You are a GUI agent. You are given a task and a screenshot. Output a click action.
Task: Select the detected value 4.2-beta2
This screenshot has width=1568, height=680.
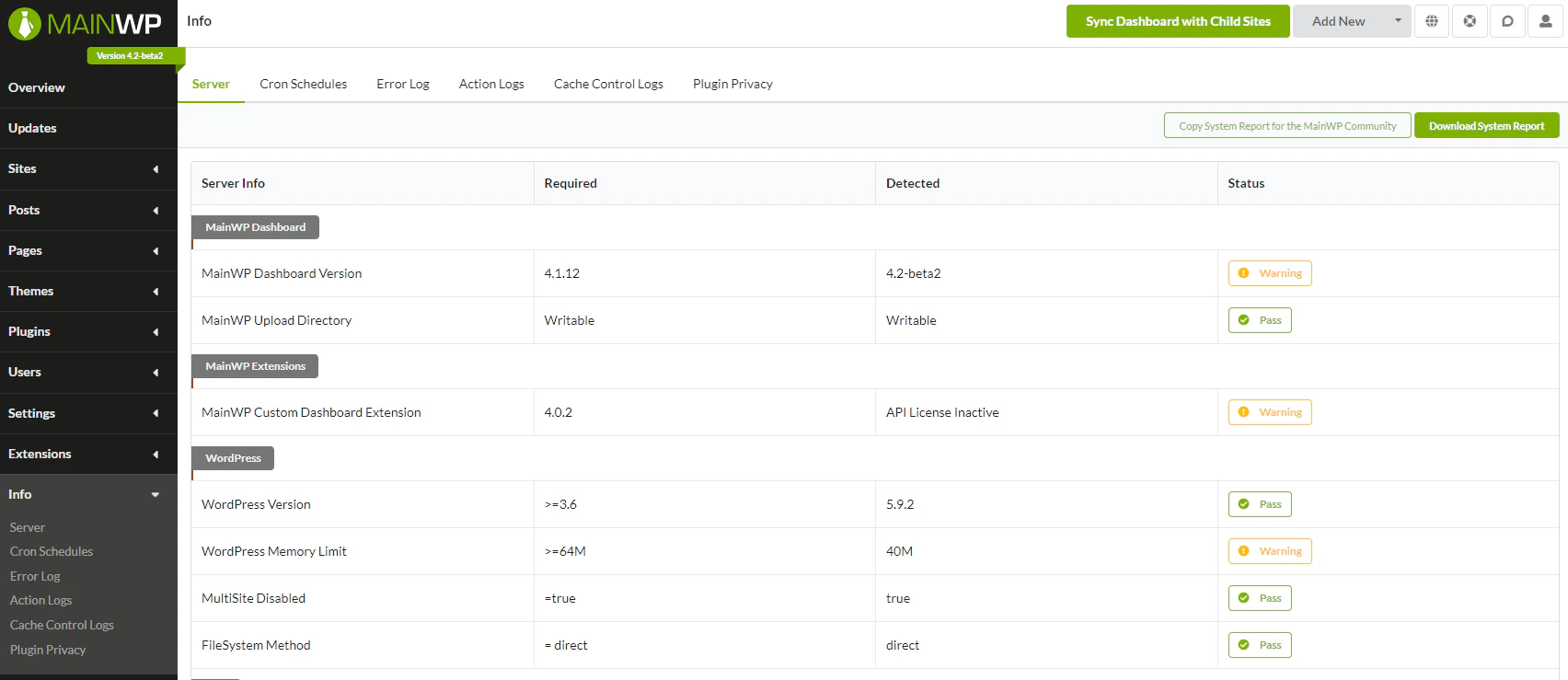[x=914, y=273]
